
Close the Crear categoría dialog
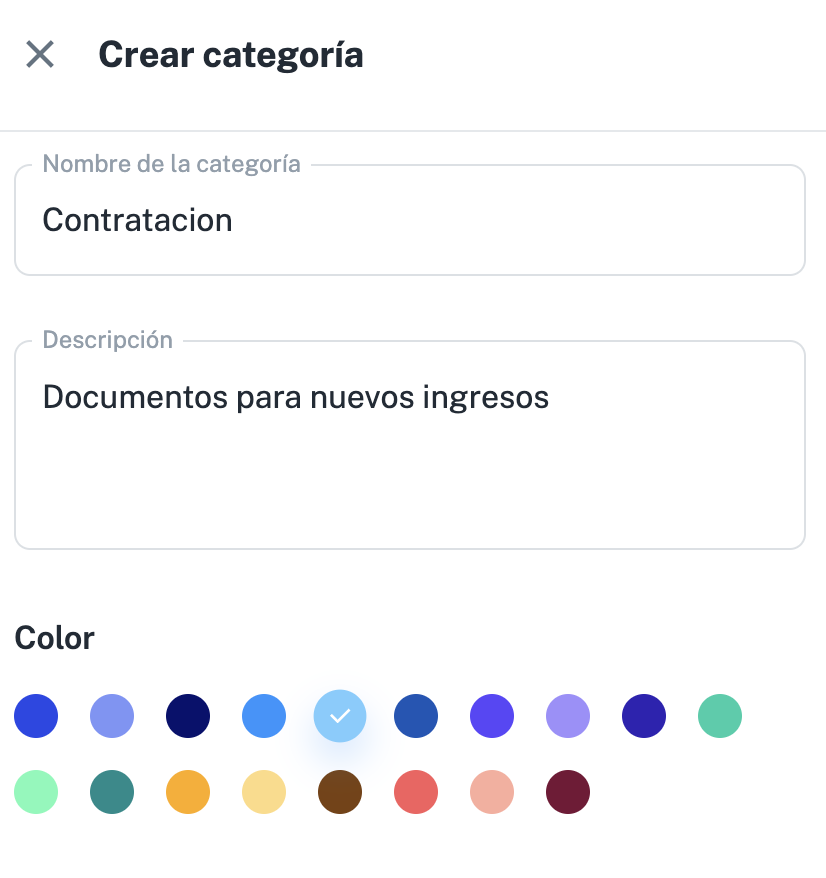40,54
